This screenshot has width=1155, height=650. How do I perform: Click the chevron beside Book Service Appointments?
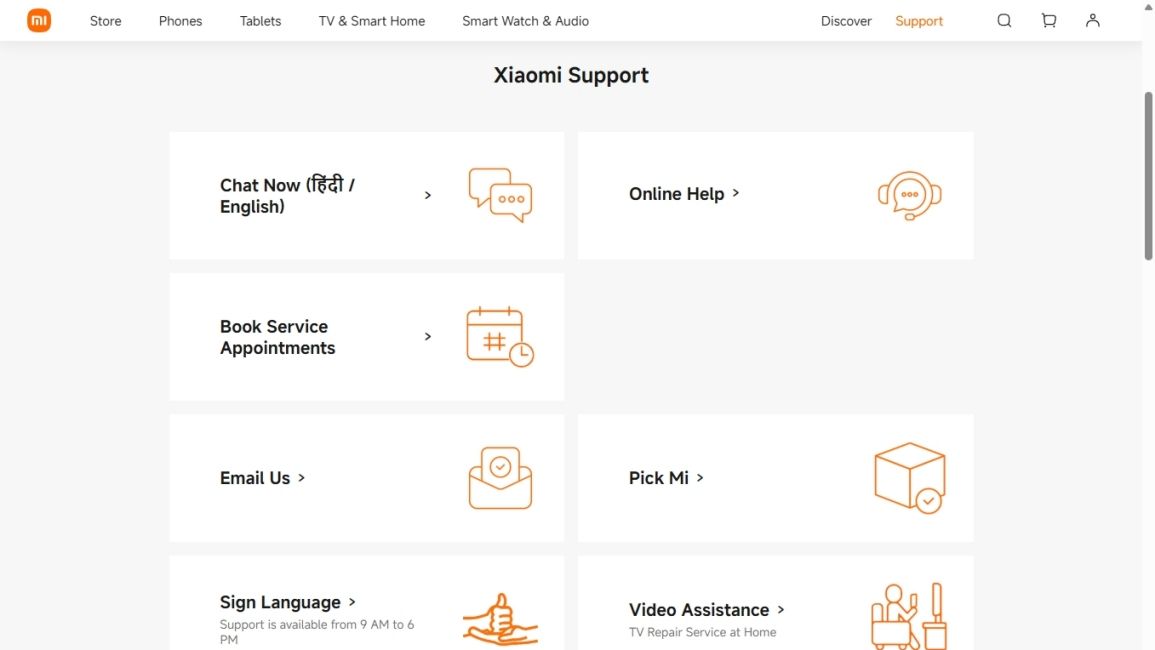click(x=427, y=337)
